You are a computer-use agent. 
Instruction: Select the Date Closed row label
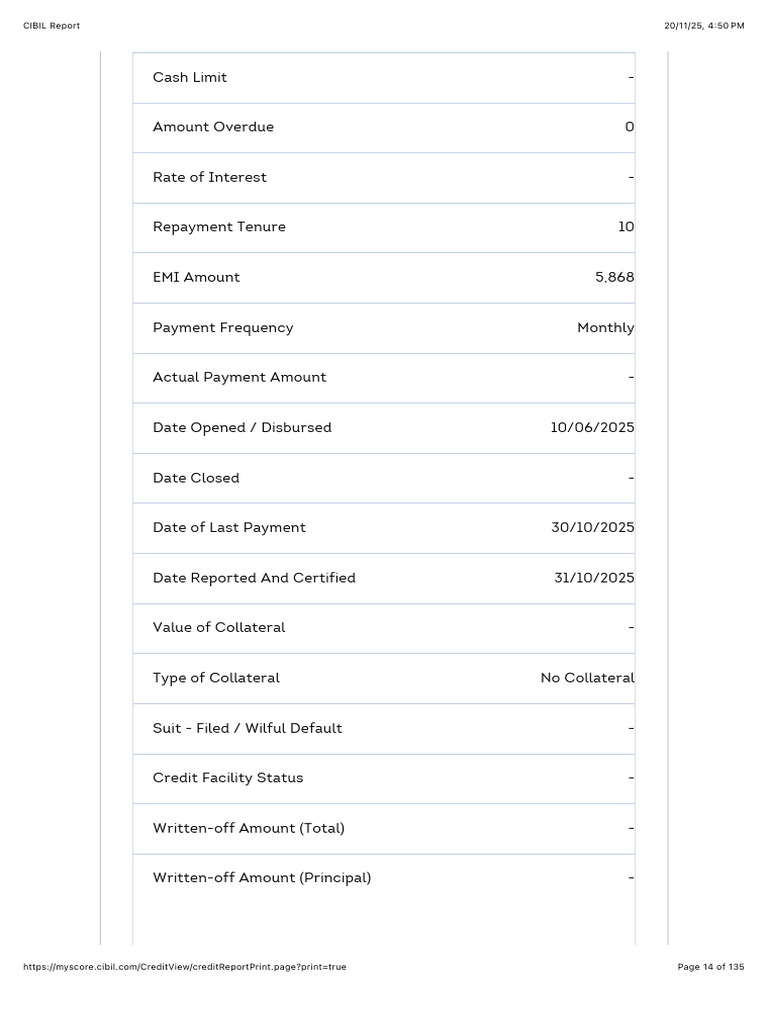(196, 477)
